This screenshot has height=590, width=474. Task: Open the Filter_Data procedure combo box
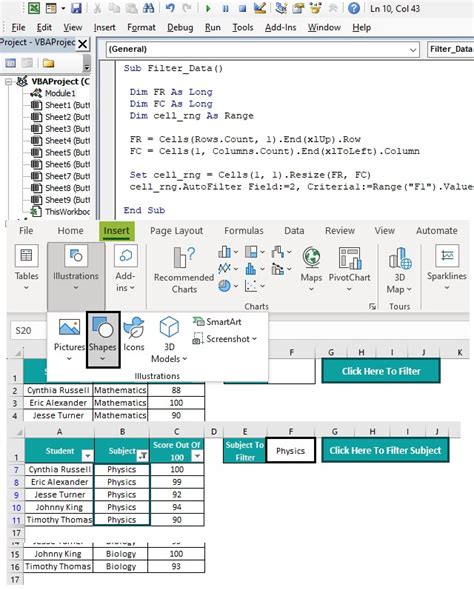click(451, 49)
